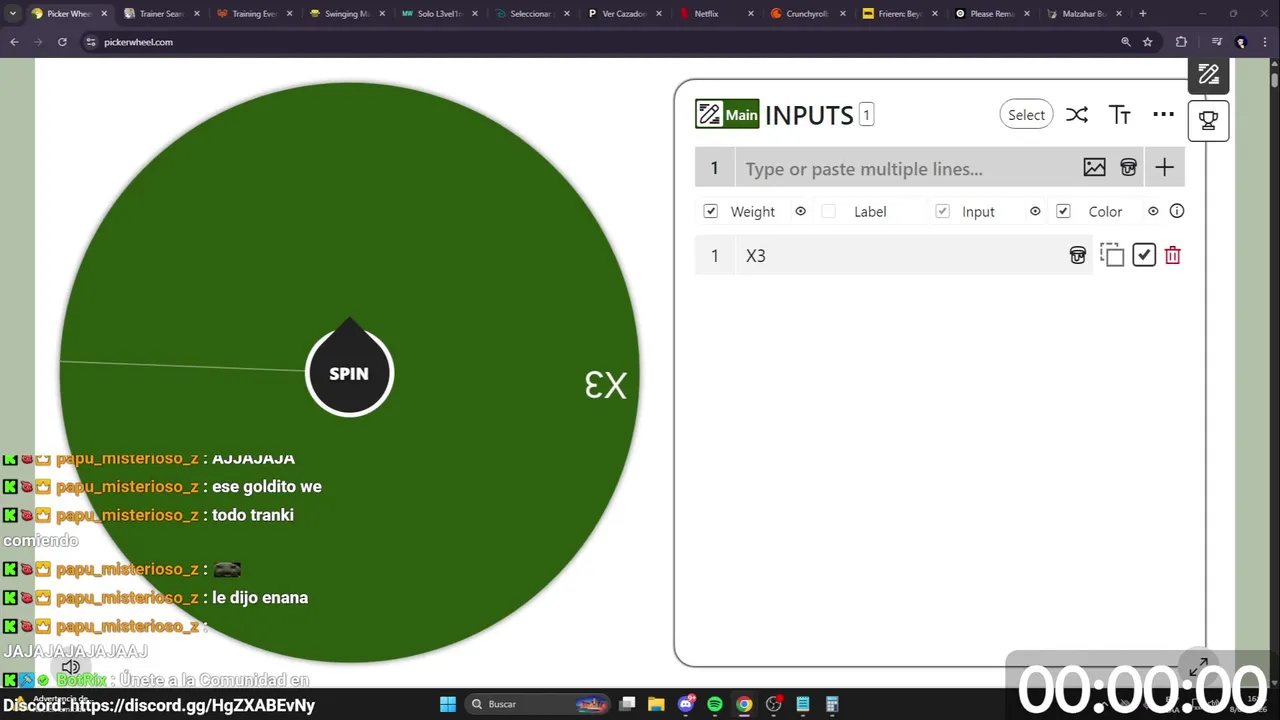Open the tab search dropdown arrow
Screen dimensions: 1280x720
[12, 14]
